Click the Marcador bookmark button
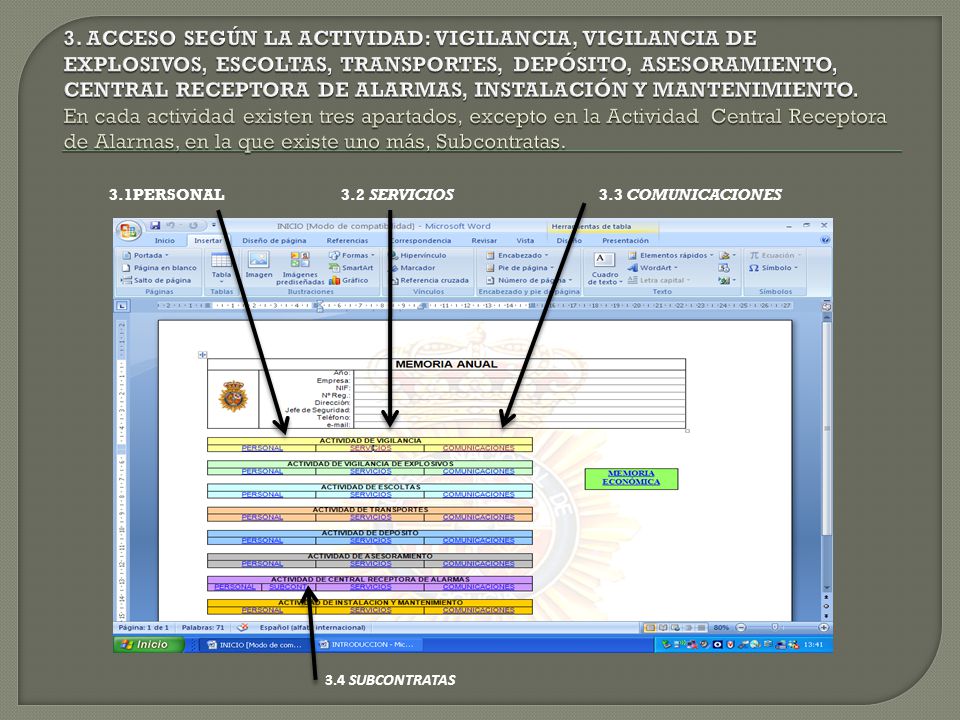The width and height of the screenshot is (960, 720). (x=413, y=268)
